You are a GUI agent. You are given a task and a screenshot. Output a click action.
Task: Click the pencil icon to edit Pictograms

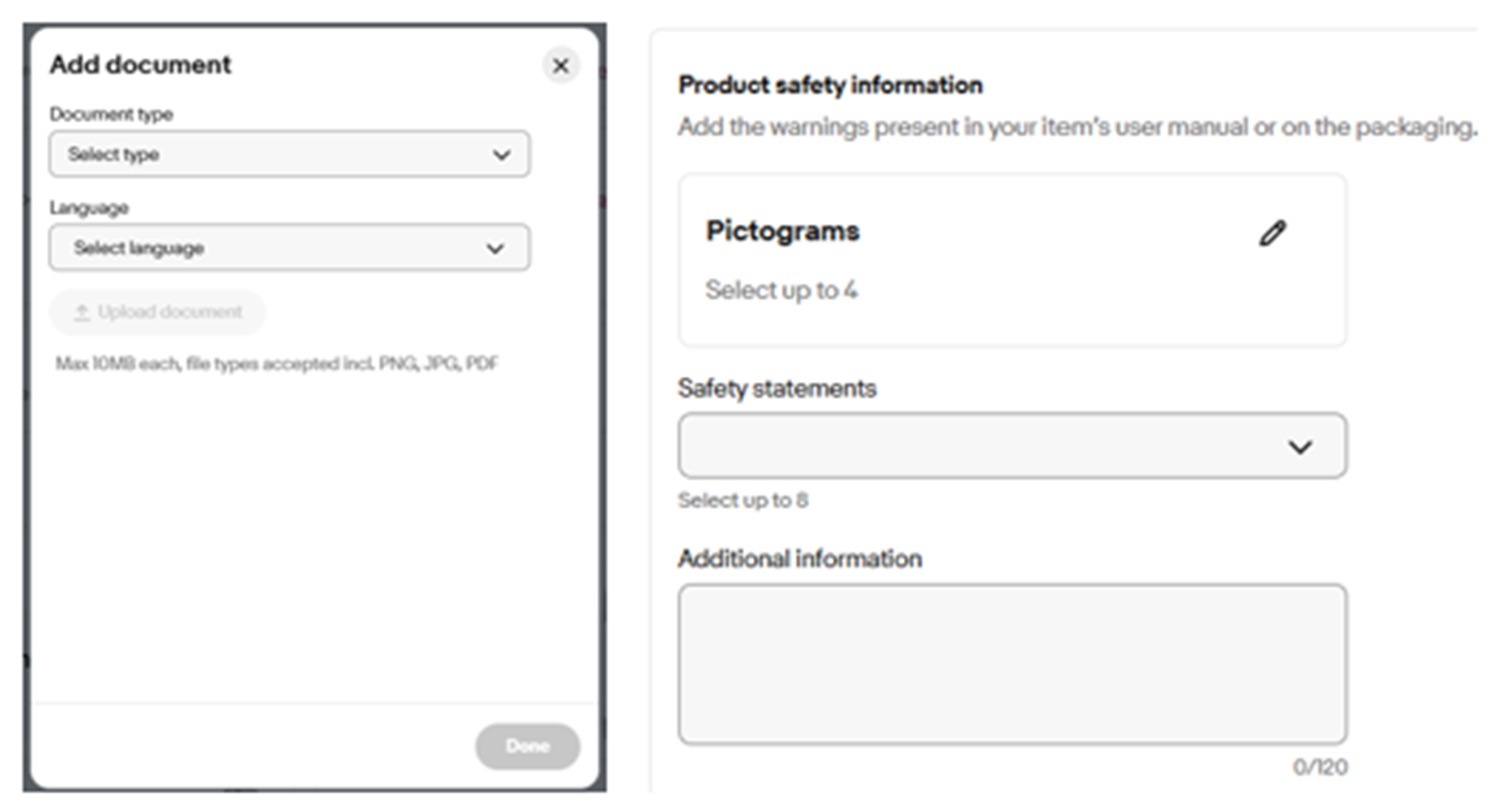(1271, 233)
